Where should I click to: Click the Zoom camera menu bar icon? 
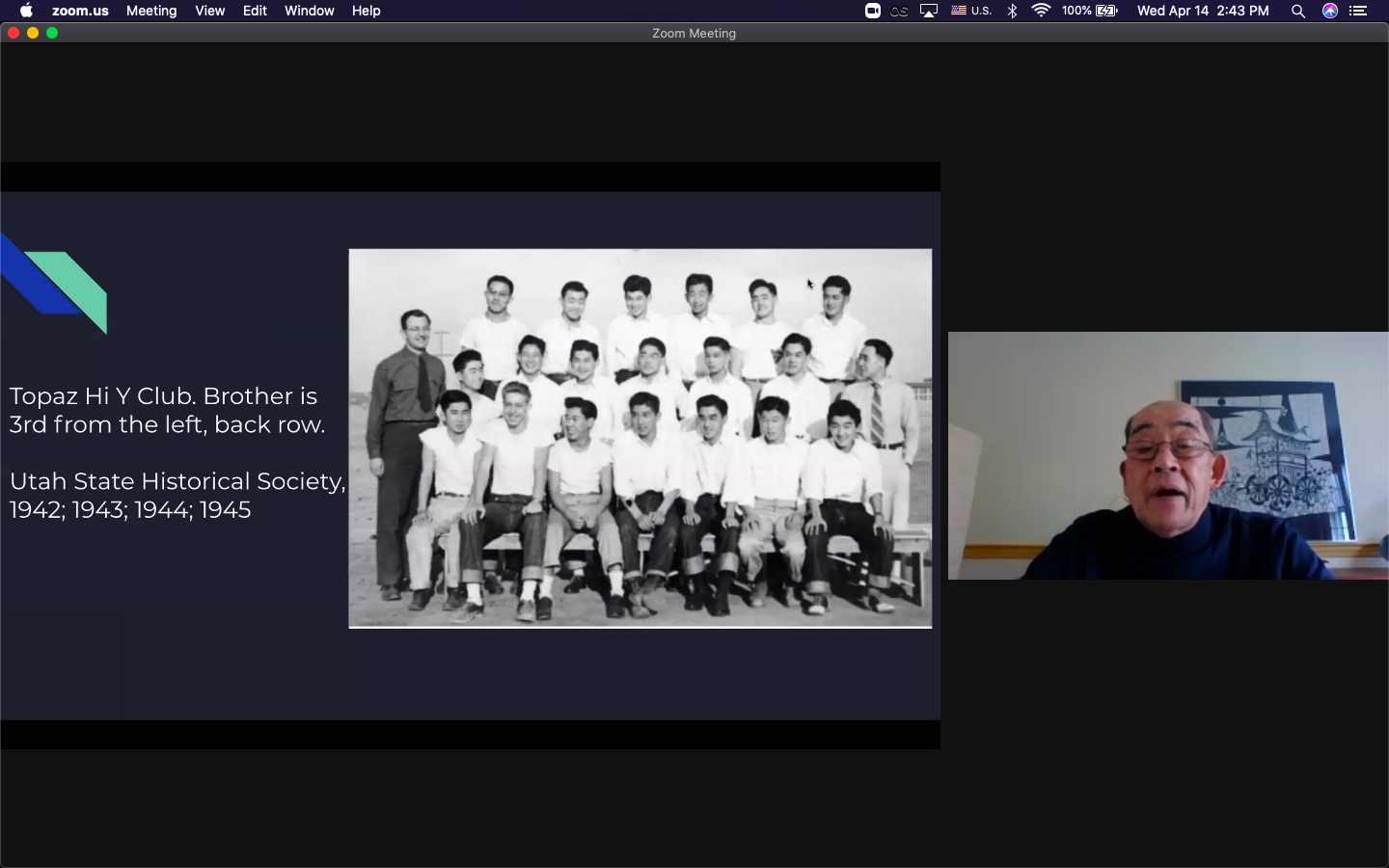[x=872, y=11]
